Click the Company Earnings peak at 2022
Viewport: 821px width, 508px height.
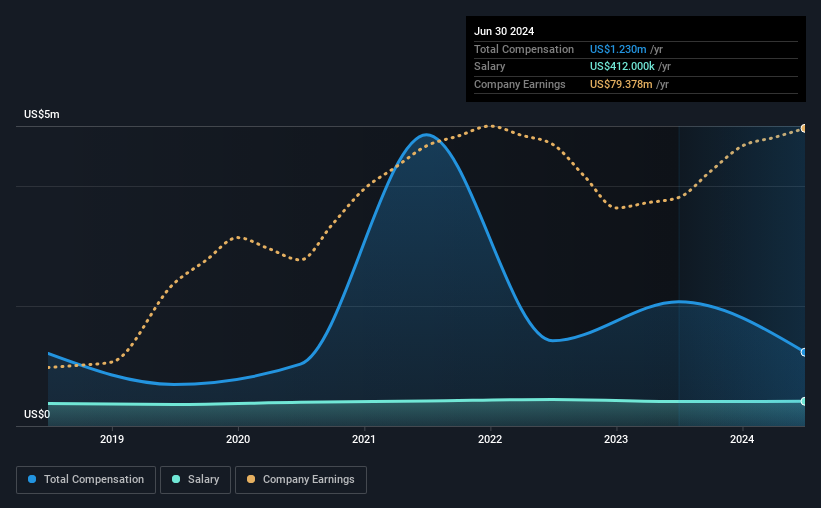click(x=490, y=126)
